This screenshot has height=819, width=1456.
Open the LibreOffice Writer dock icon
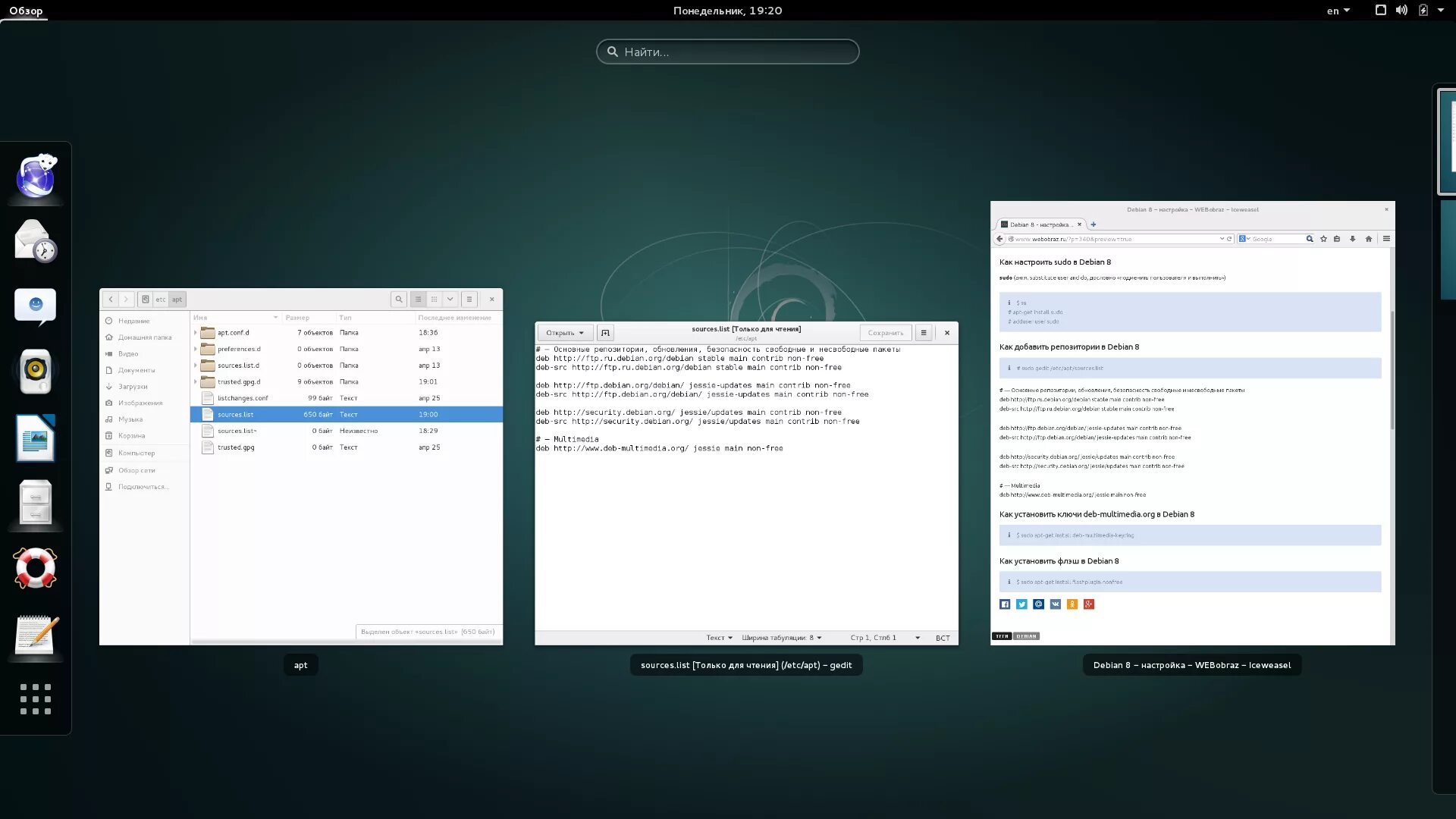[x=36, y=438]
